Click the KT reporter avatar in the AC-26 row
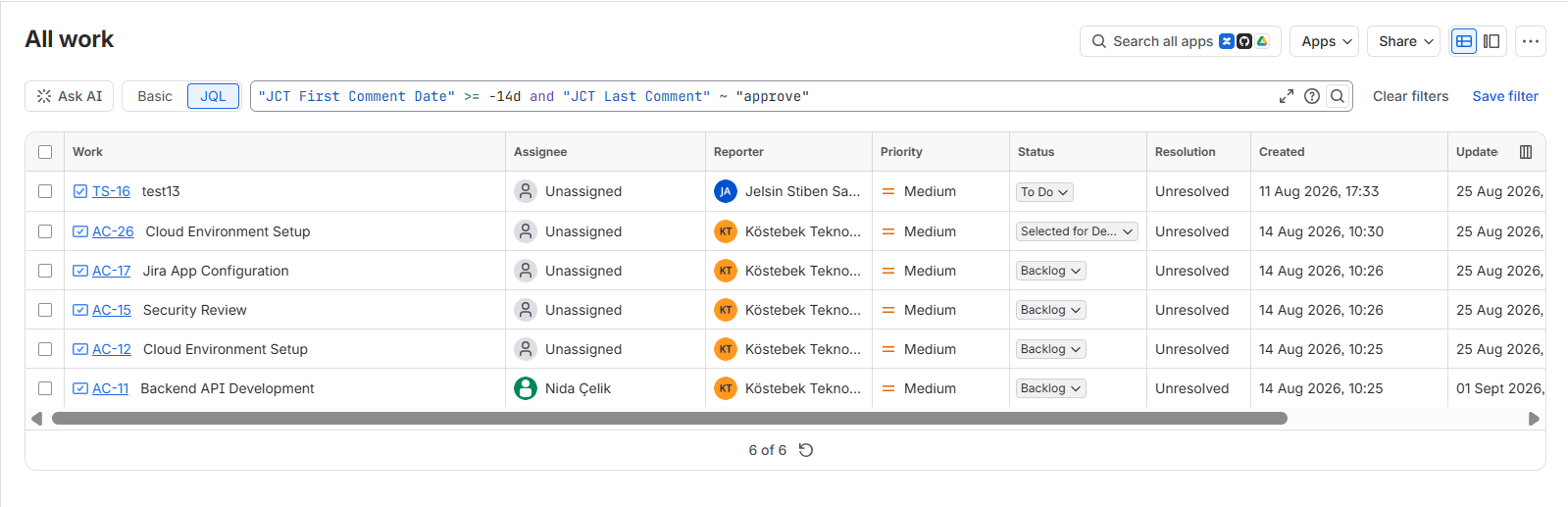Viewport: 1568px width, 507px height. pyautogui.click(x=726, y=231)
